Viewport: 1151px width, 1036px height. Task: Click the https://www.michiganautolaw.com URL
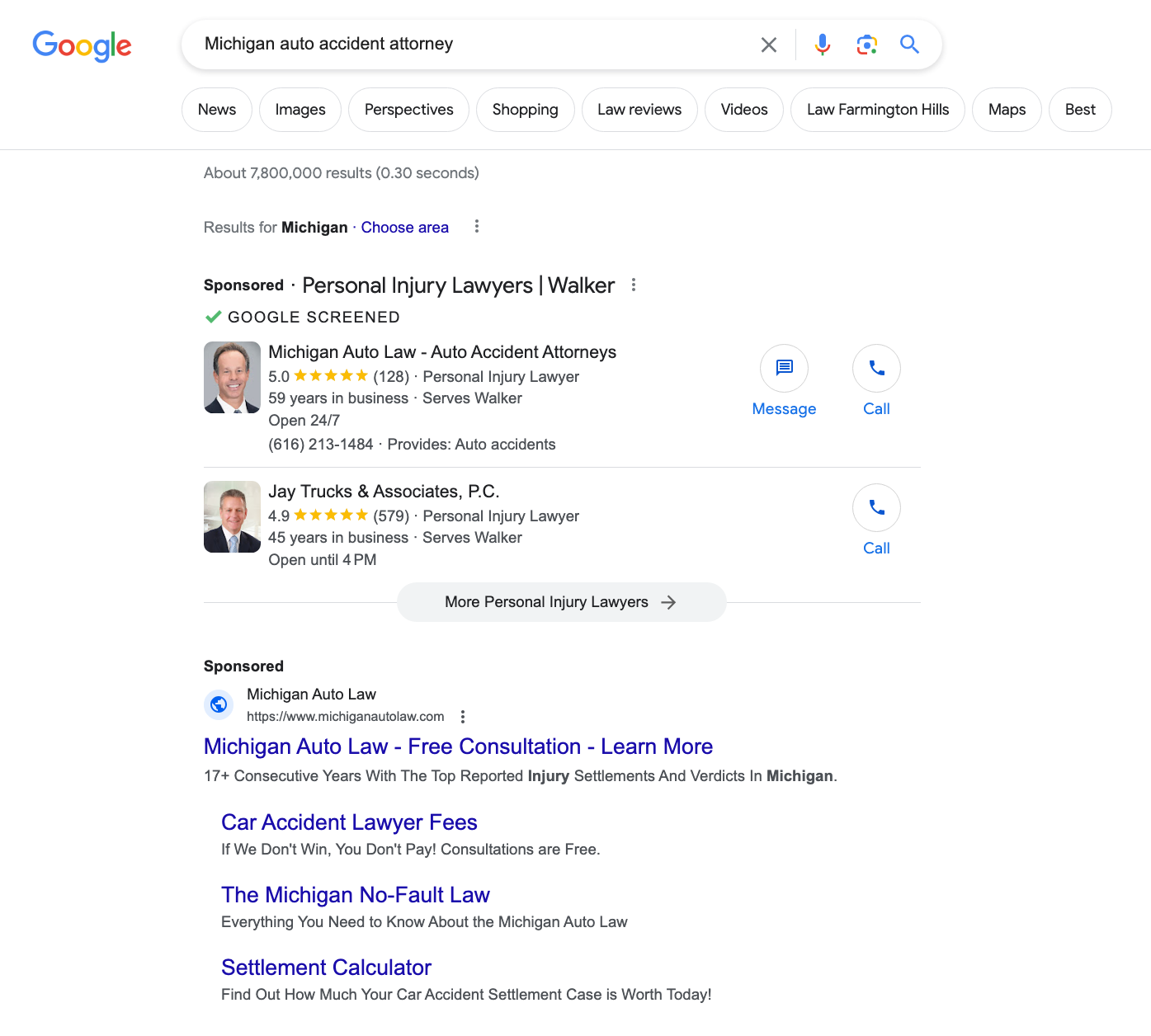(x=346, y=717)
